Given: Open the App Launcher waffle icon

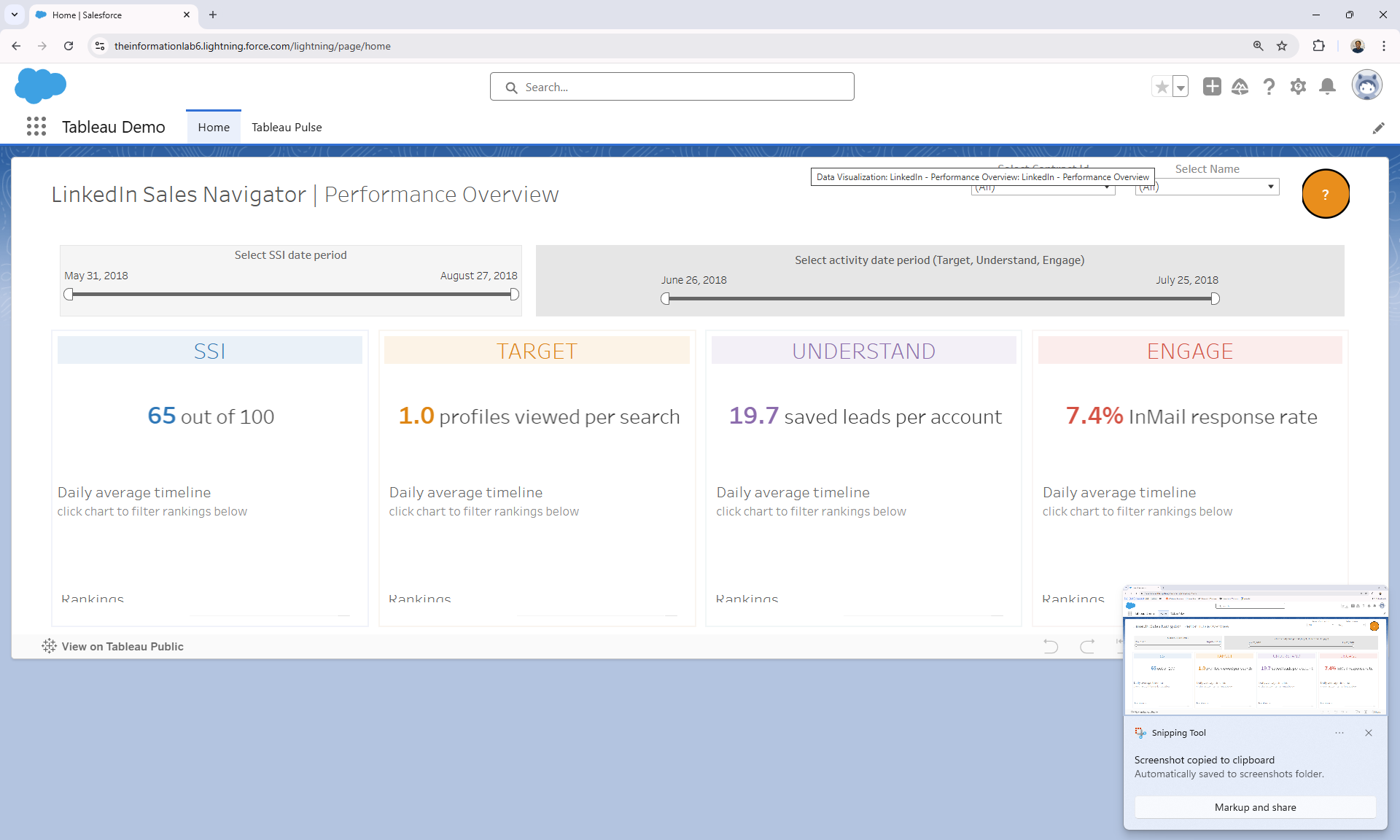Looking at the screenshot, I should point(36,127).
